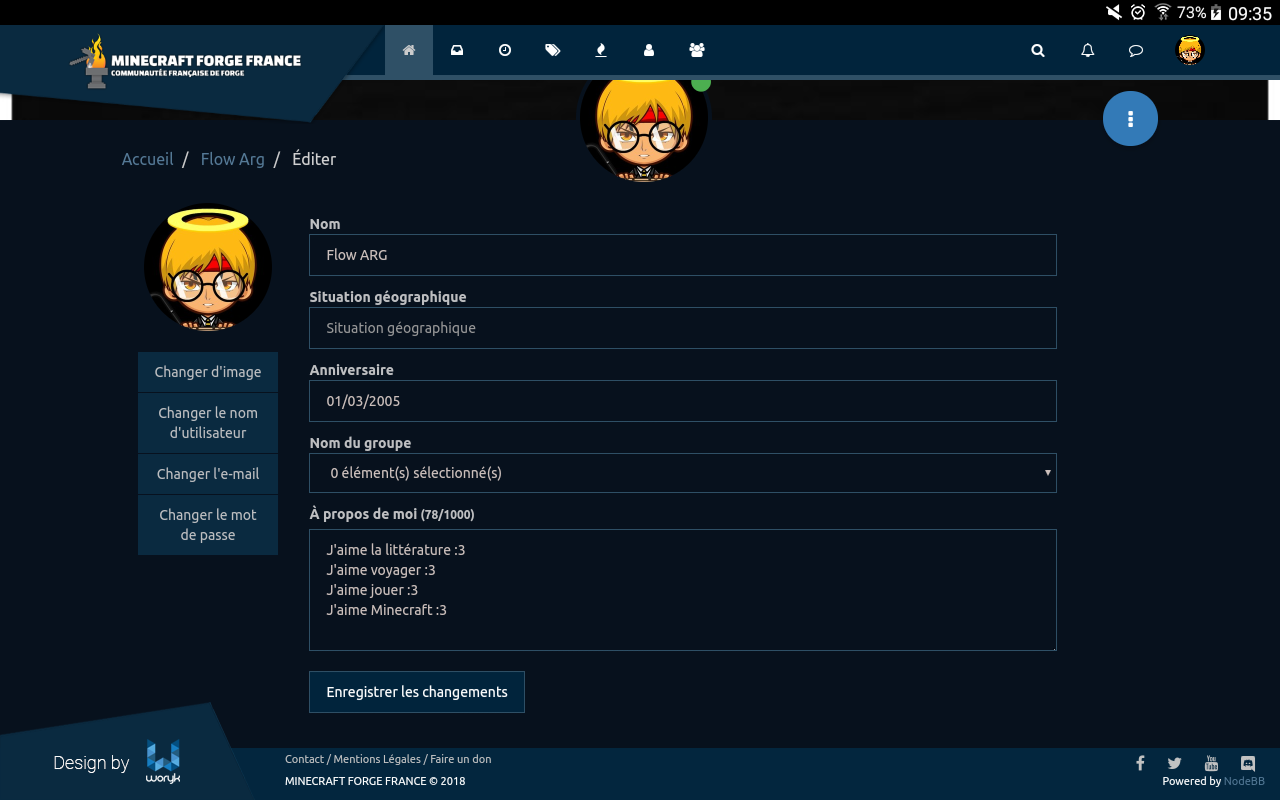Click the Recent topics clock icon
Image resolution: width=1280 pixels, height=800 pixels.
tap(505, 50)
